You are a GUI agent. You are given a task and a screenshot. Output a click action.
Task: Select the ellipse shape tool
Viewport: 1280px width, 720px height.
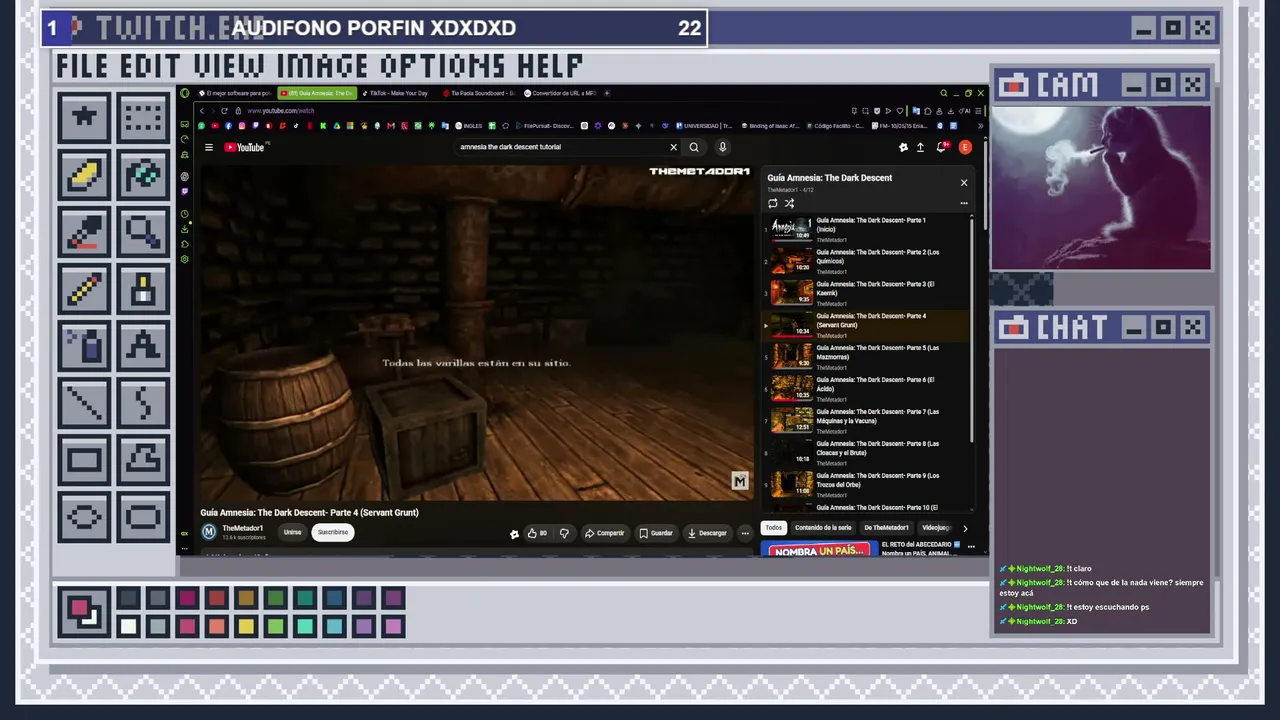click(x=85, y=518)
